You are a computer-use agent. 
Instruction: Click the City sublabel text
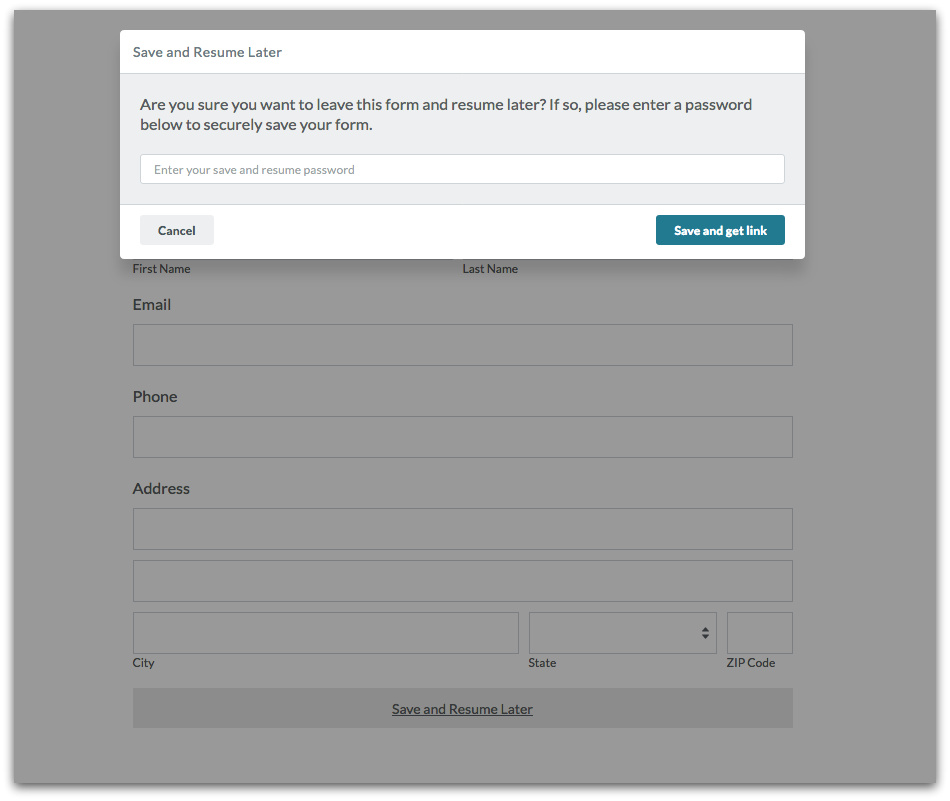(x=144, y=663)
